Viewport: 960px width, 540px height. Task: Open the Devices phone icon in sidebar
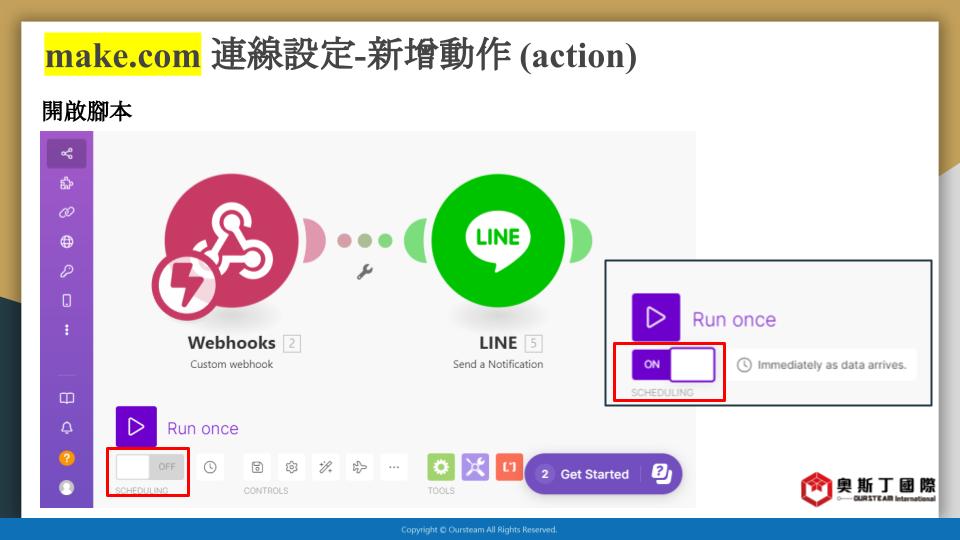[x=67, y=301]
